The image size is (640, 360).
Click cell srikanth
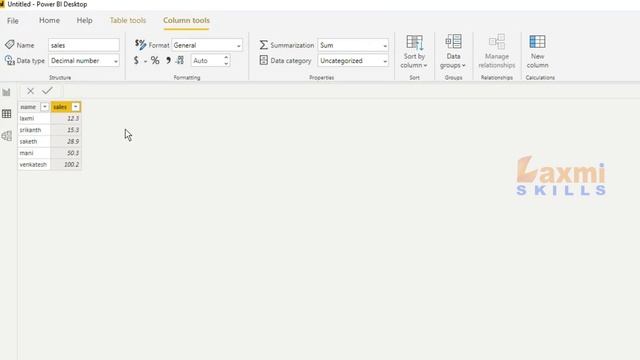(x=34, y=130)
